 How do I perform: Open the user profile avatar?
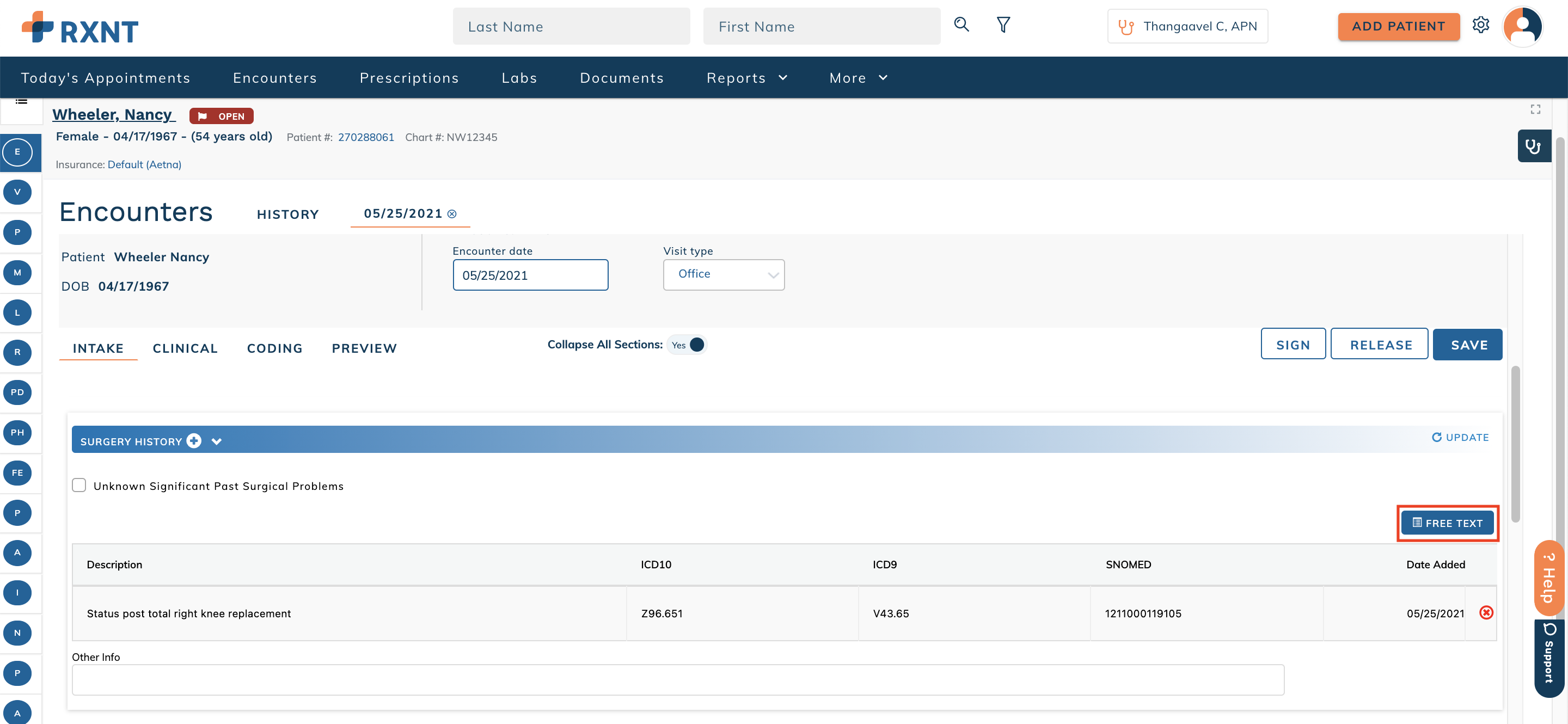(1522, 26)
